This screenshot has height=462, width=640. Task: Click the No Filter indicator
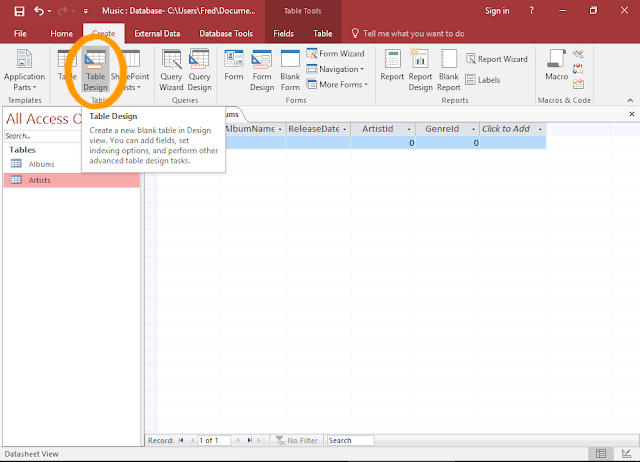point(296,440)
